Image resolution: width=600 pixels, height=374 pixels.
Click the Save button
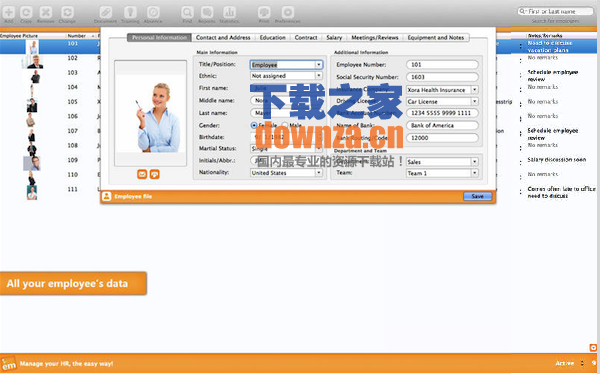(478, 196)
